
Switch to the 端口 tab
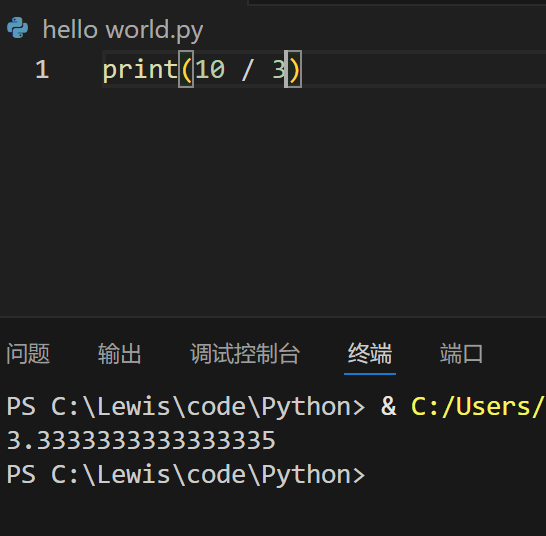[x=461, y=354]
